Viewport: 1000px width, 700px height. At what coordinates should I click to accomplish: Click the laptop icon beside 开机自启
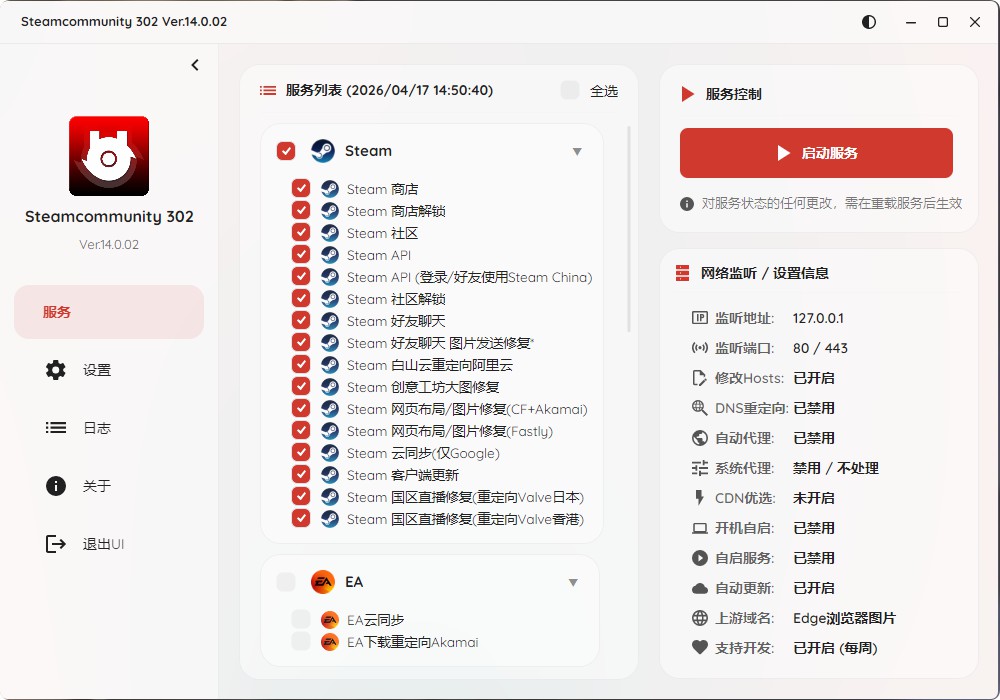pos(700,528)
